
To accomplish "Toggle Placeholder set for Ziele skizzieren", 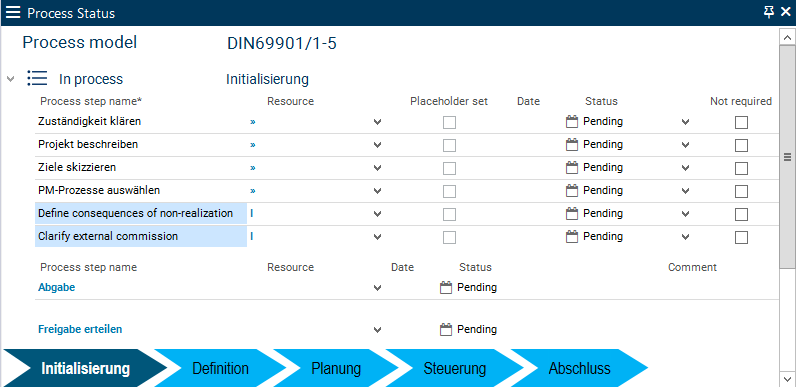I will click(x=449, y=168).
